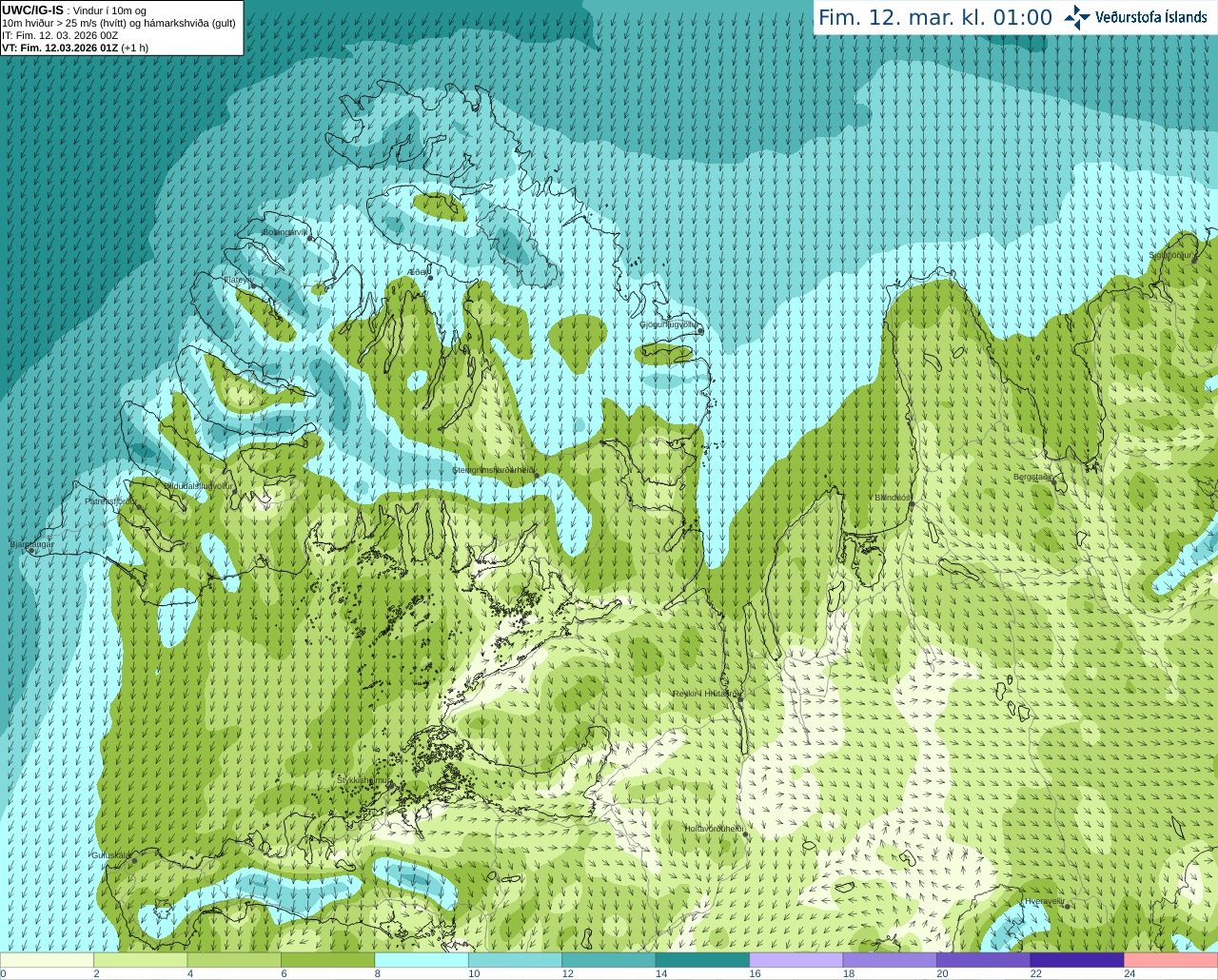The height and width of the screenshot is (980, 1218).
Task: Click the above-24 m/s pink swatch
Action: (x=1171, y=960)
